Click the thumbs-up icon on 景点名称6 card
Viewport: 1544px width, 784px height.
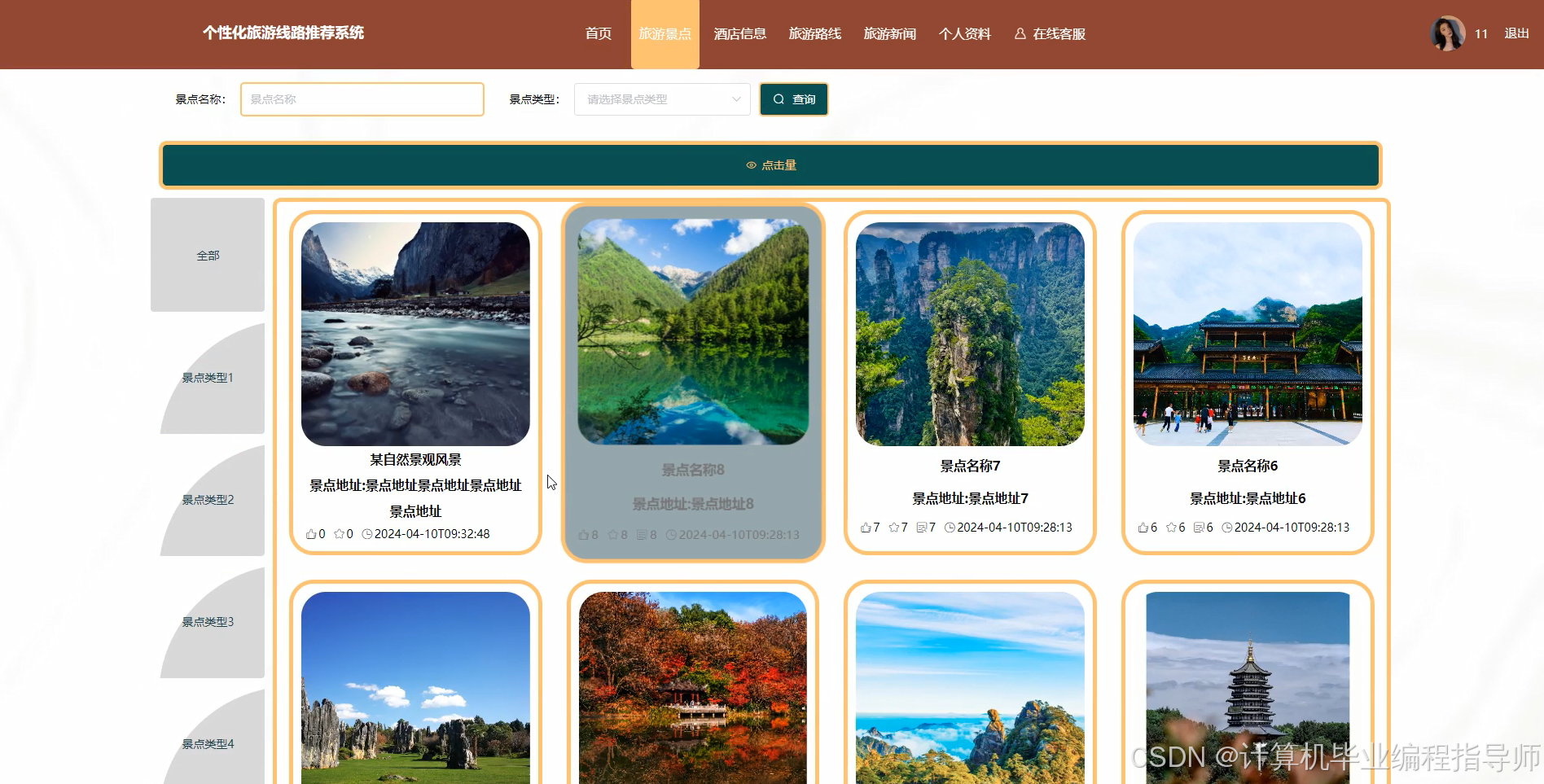pos(1143,528)
